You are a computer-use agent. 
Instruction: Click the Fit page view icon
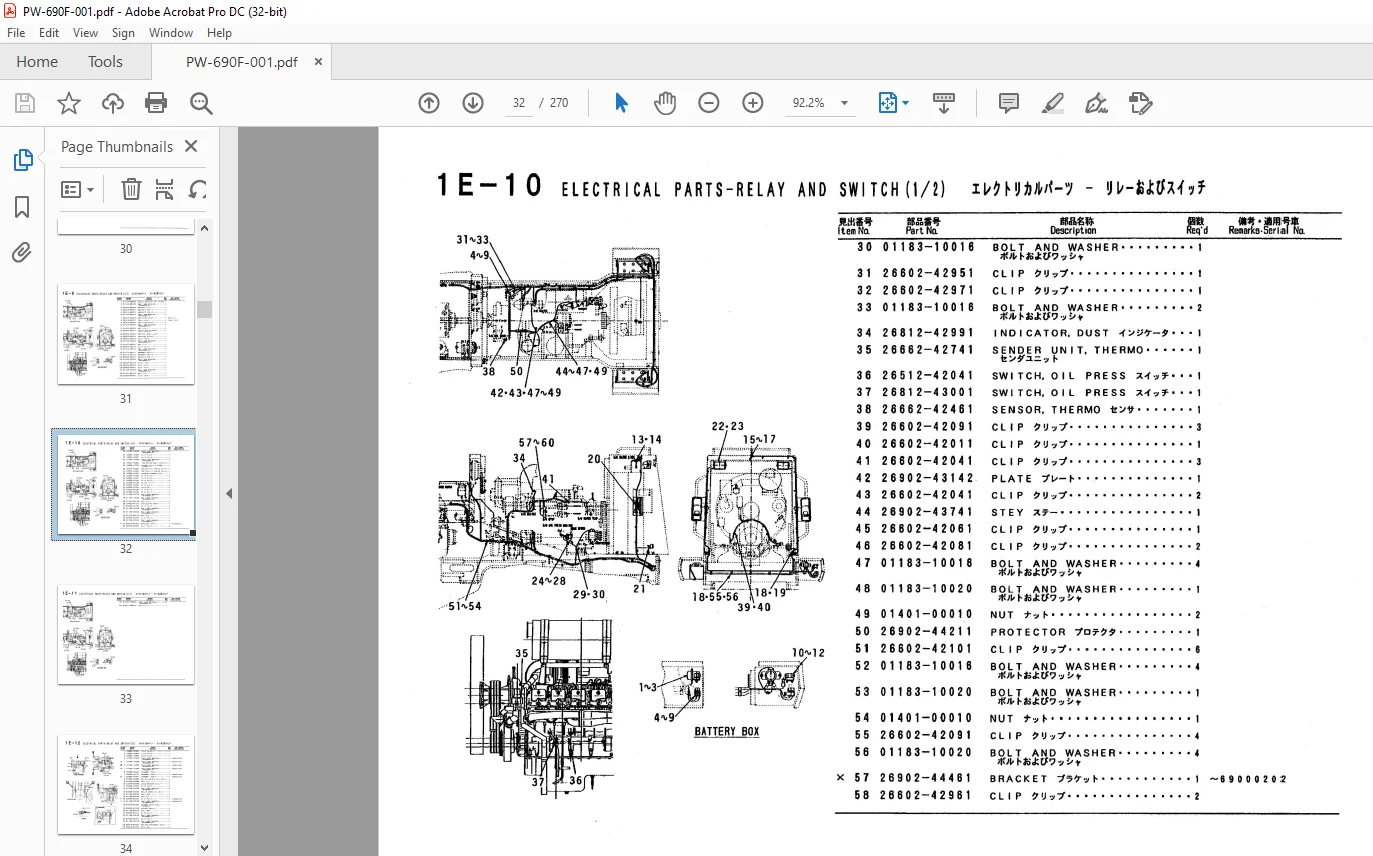tap(887, 103)
